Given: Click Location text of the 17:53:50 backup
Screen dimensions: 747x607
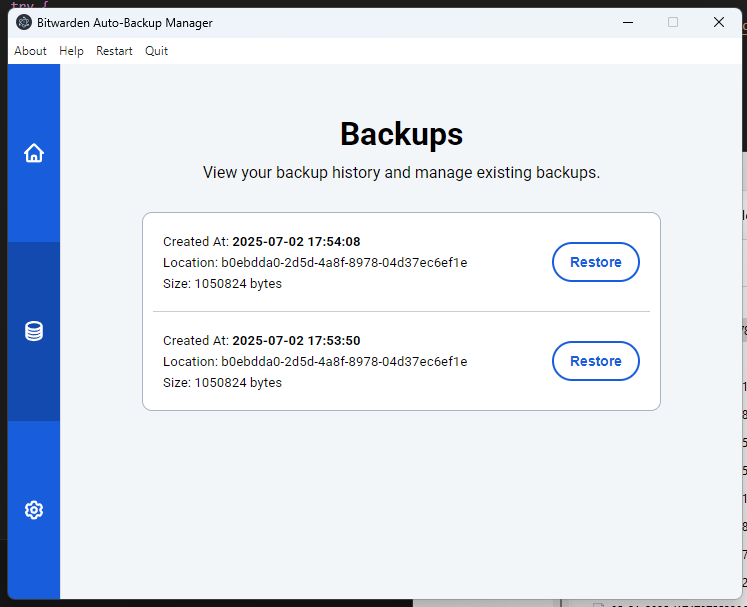Looking at the screenshot, I should tap(315, 362).
